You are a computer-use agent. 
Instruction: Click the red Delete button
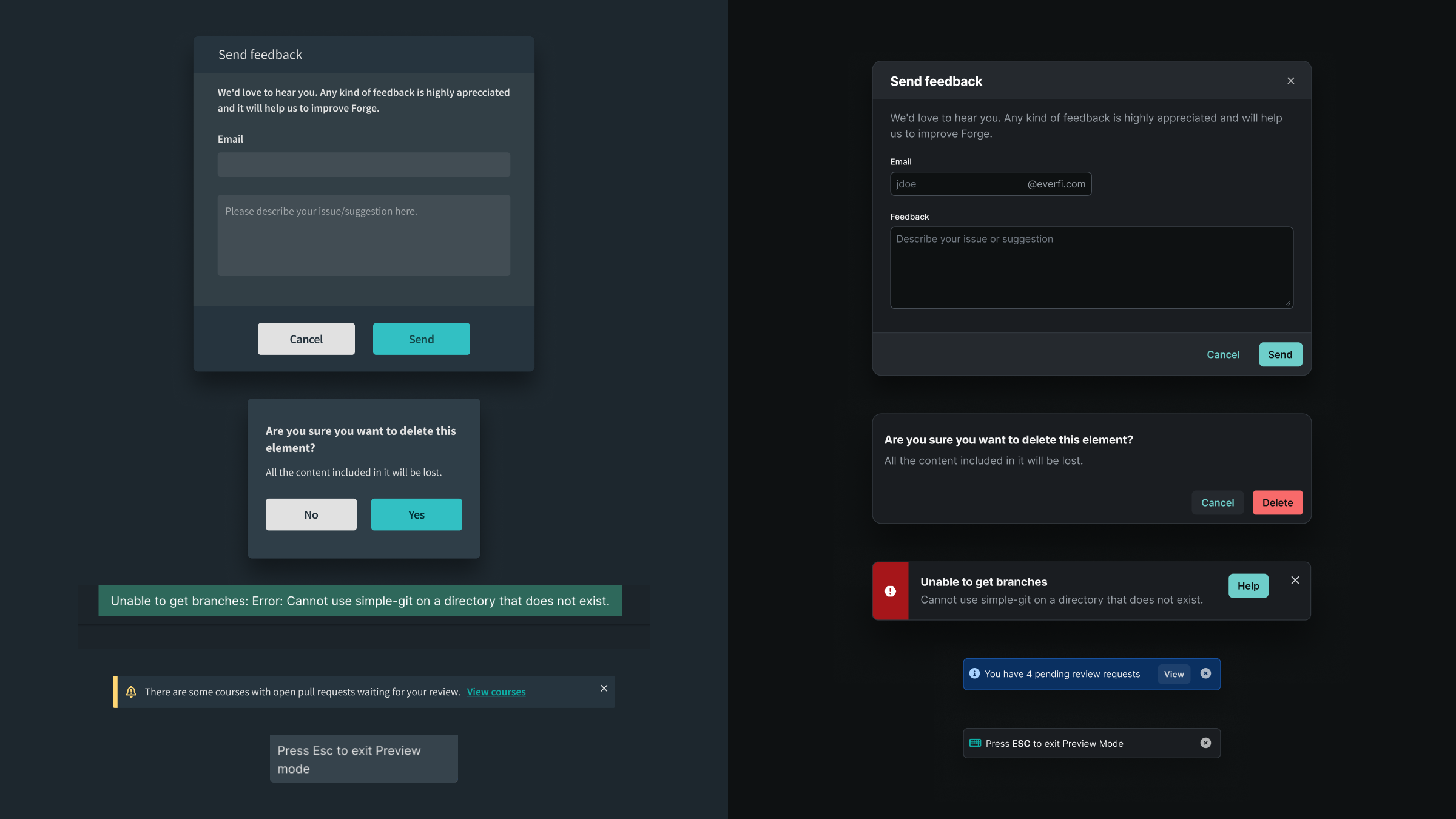(1277, 502)
